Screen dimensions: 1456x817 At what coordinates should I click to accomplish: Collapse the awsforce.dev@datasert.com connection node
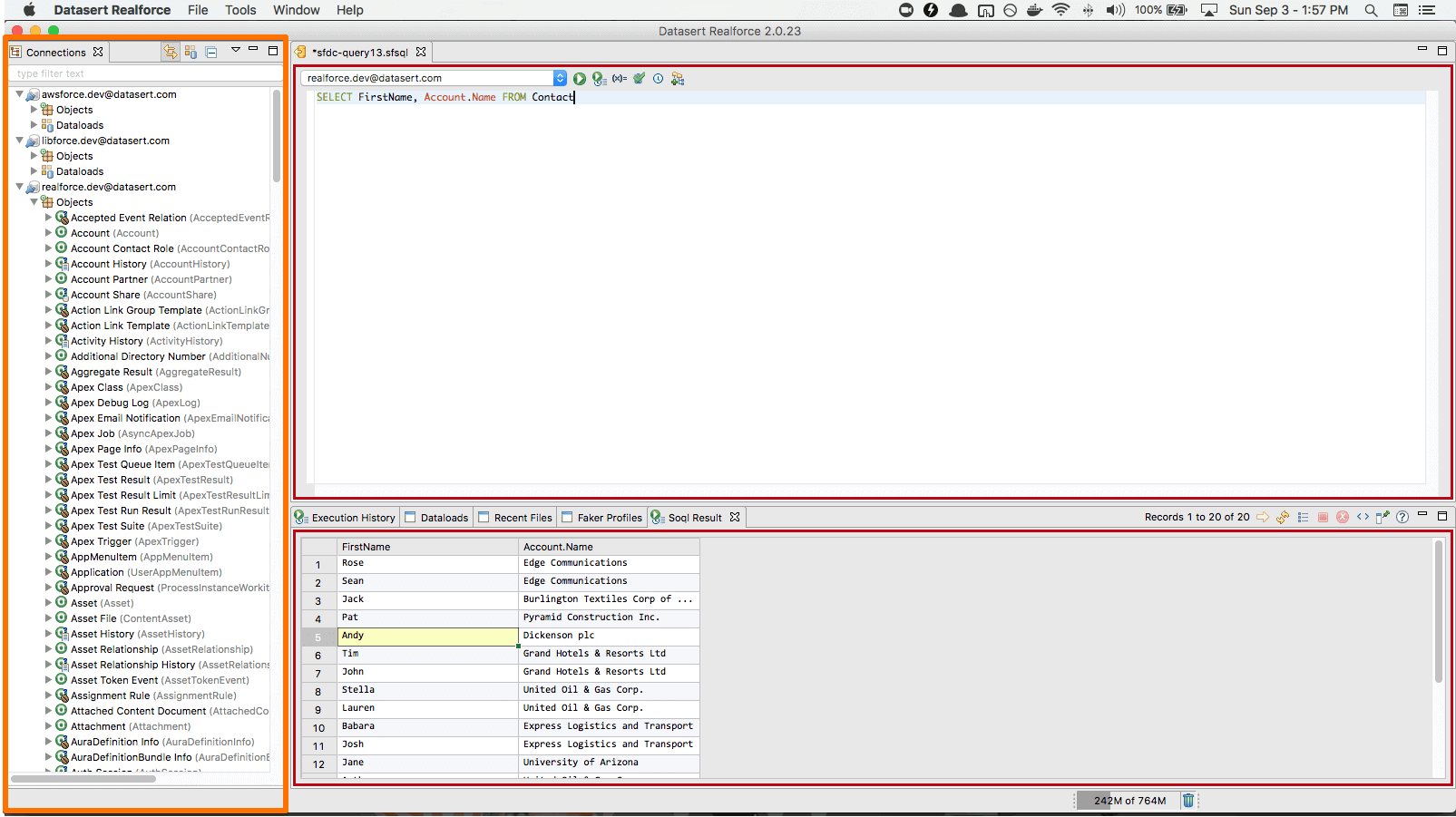coord(19,94)
